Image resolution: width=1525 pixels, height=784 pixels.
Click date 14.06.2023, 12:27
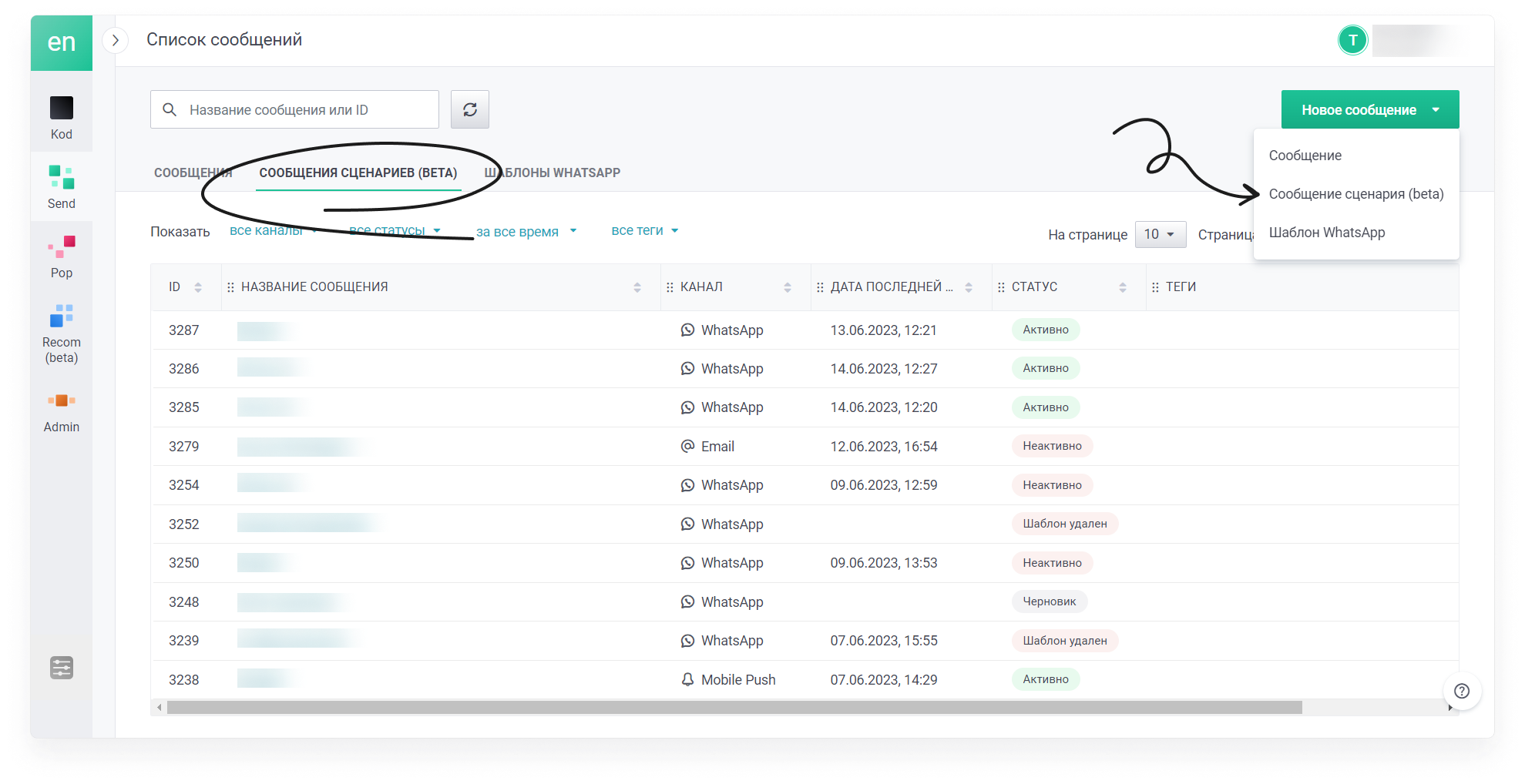[x=884, y=369]
